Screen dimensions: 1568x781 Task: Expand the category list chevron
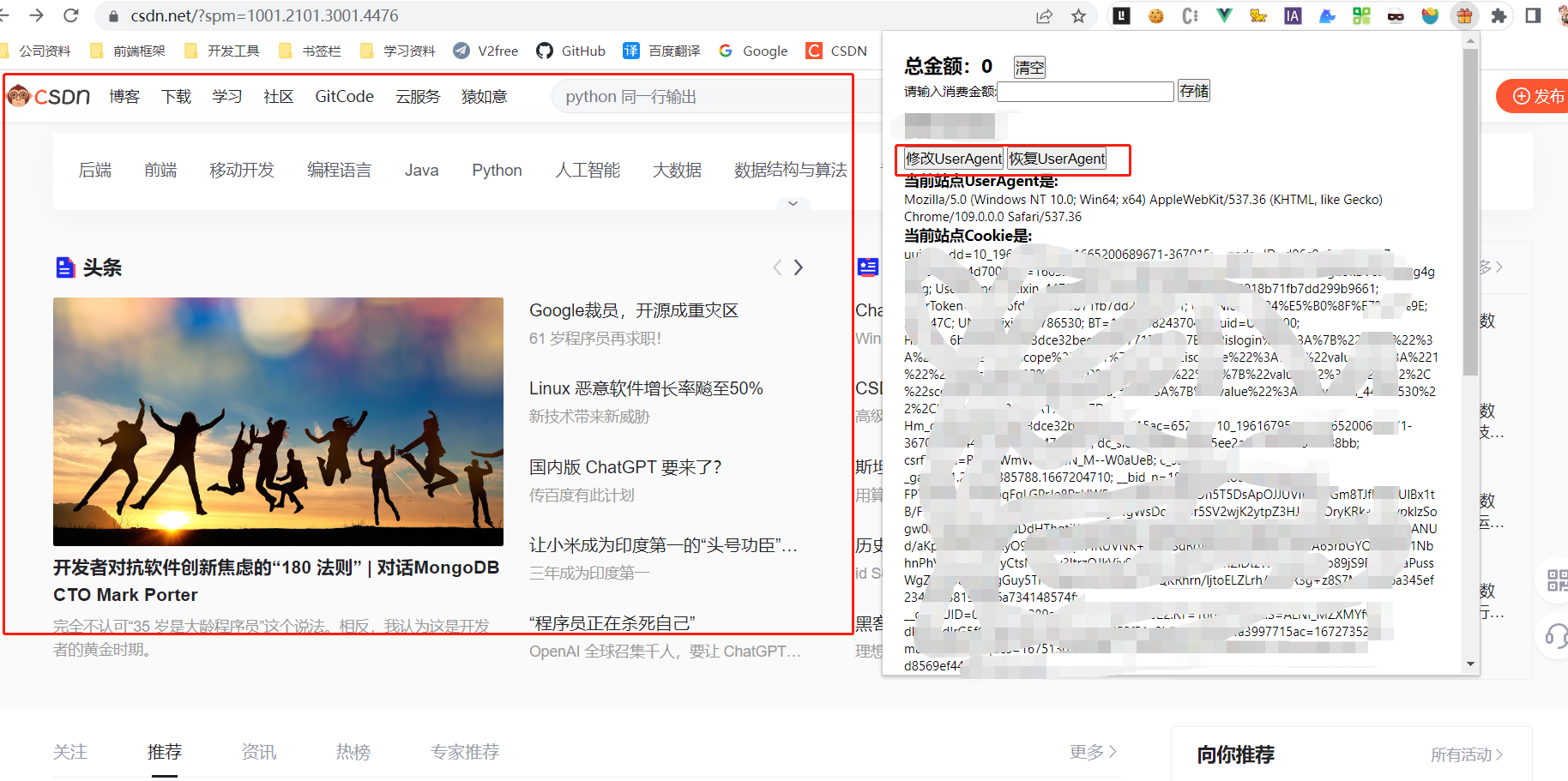coord(793,203)
